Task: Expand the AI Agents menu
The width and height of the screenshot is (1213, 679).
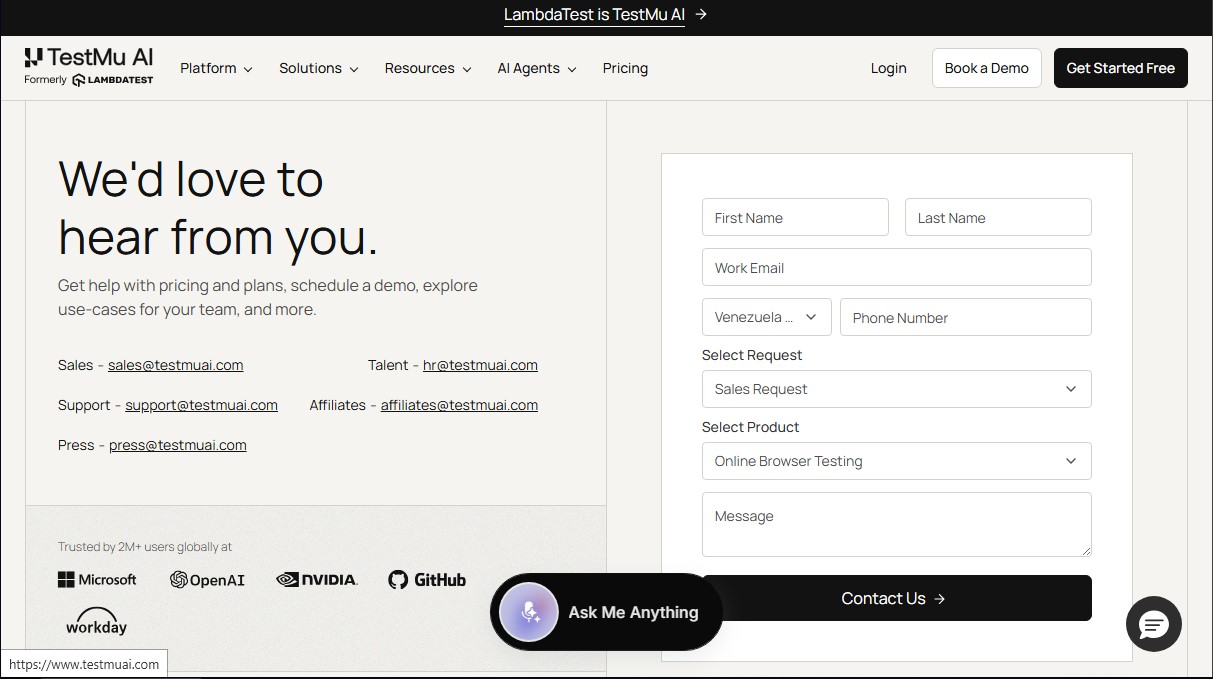Action: click(537, 68)
